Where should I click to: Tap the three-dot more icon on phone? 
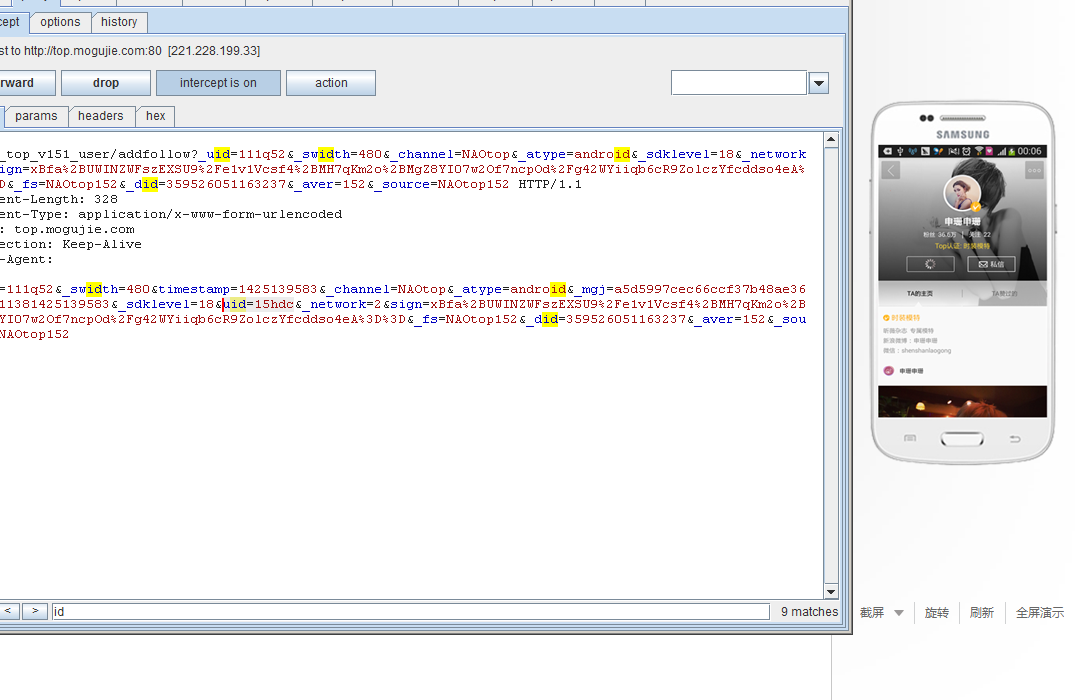point(1034,170)
